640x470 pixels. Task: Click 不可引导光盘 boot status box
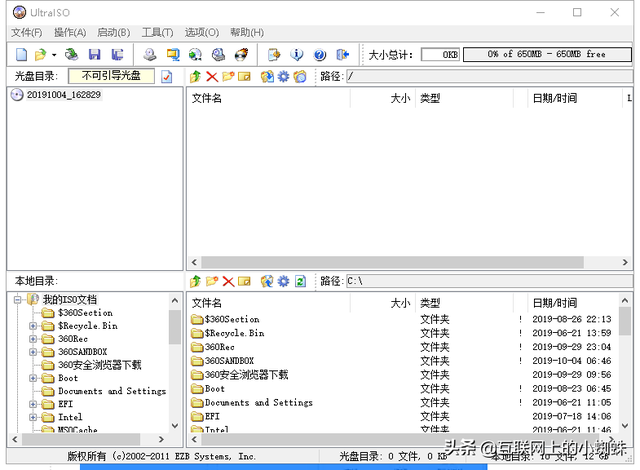(111, 76)
